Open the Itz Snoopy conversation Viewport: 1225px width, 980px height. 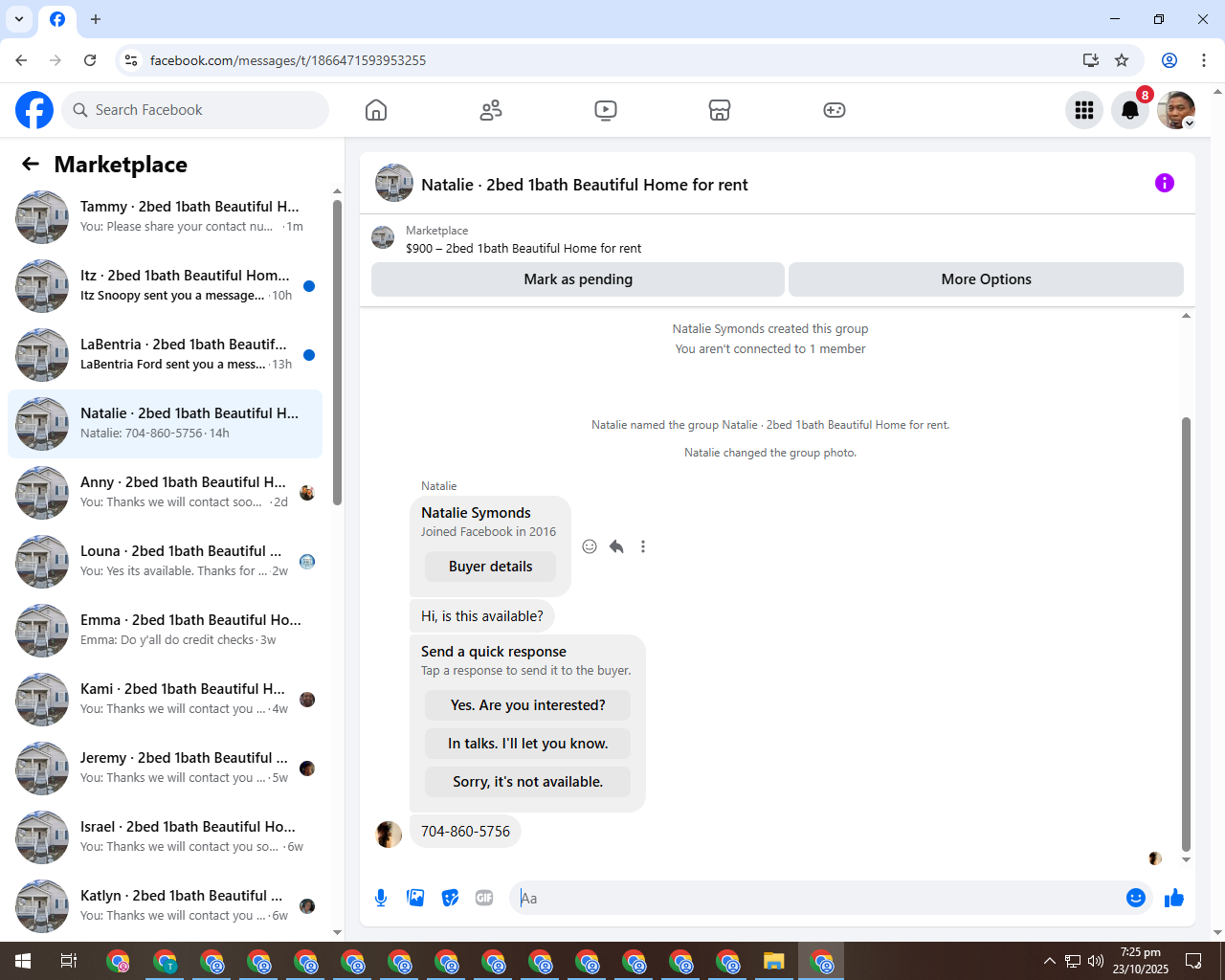[x=165, y=286]
